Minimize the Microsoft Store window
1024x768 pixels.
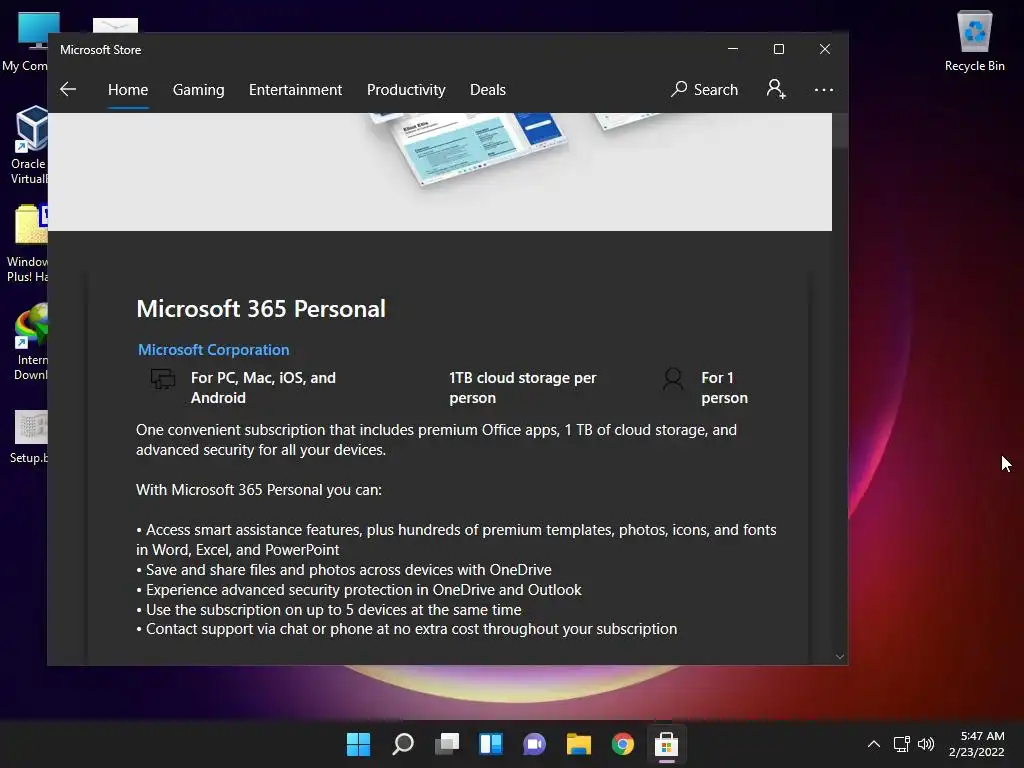coord(733,49)
